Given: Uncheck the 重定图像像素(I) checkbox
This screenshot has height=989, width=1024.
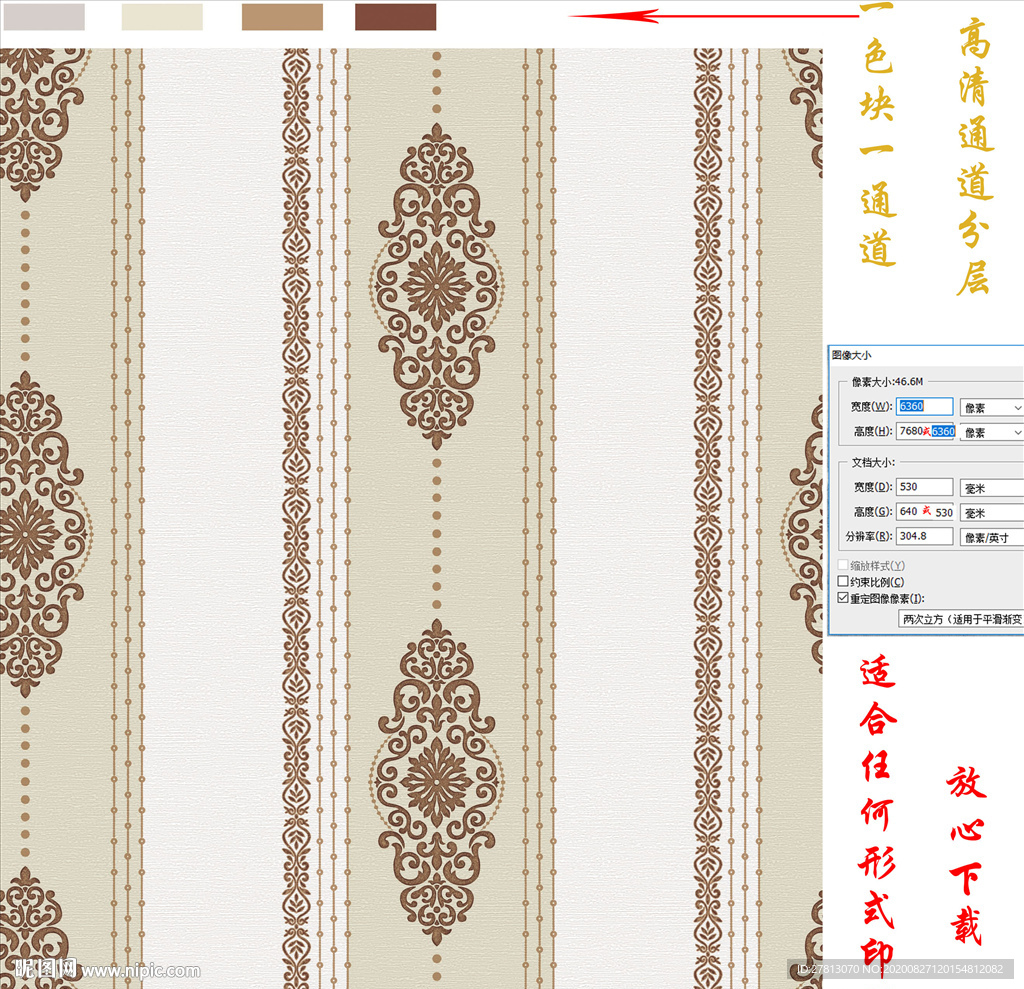Looking at the screenshot, I should [x=843, y=598].
